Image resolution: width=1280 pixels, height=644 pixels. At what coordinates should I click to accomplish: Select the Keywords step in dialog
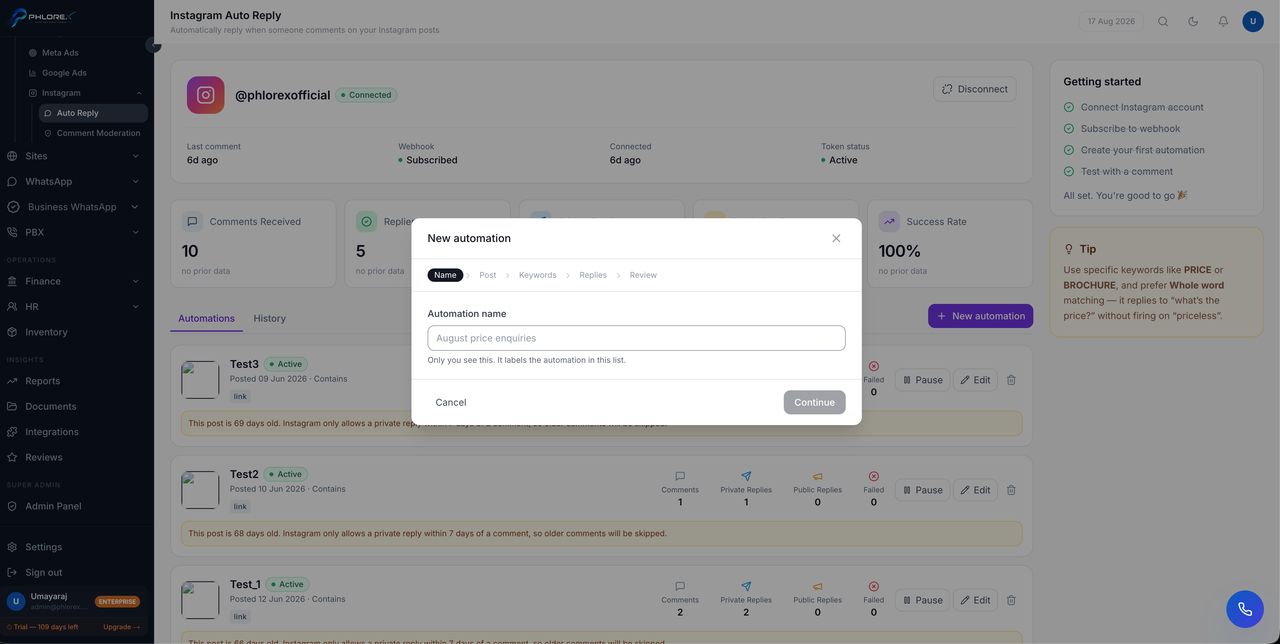point(538,275)
